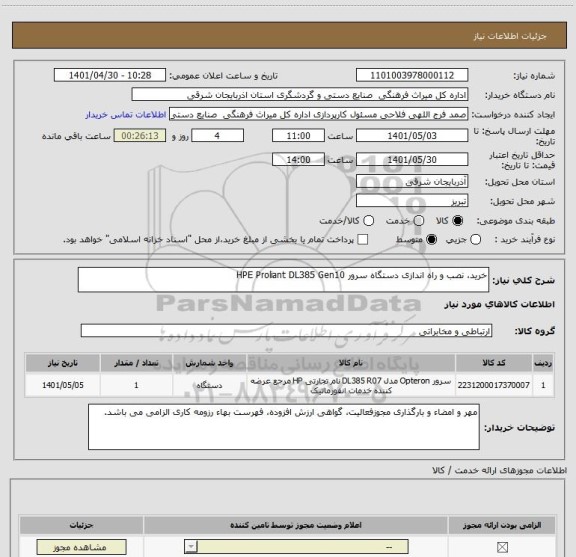This screenshot has width=576, height=557.
Task: Click the deadline time field 11:00
Action: pos(298,136)
